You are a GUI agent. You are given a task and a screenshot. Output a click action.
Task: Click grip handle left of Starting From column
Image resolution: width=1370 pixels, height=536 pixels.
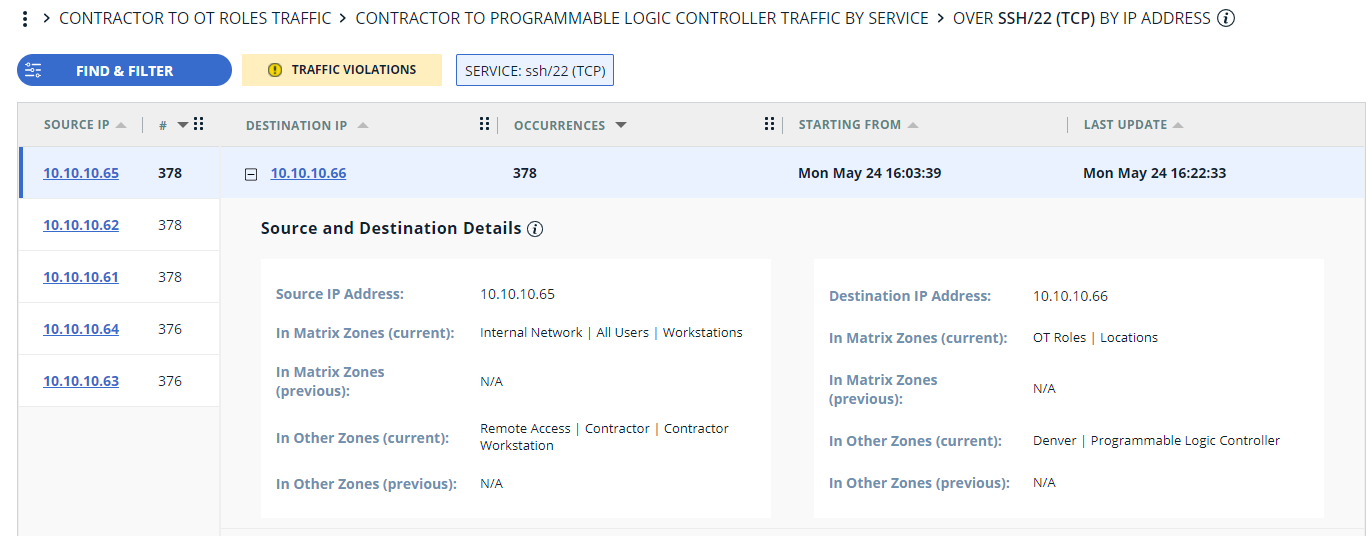pos(770,125)
